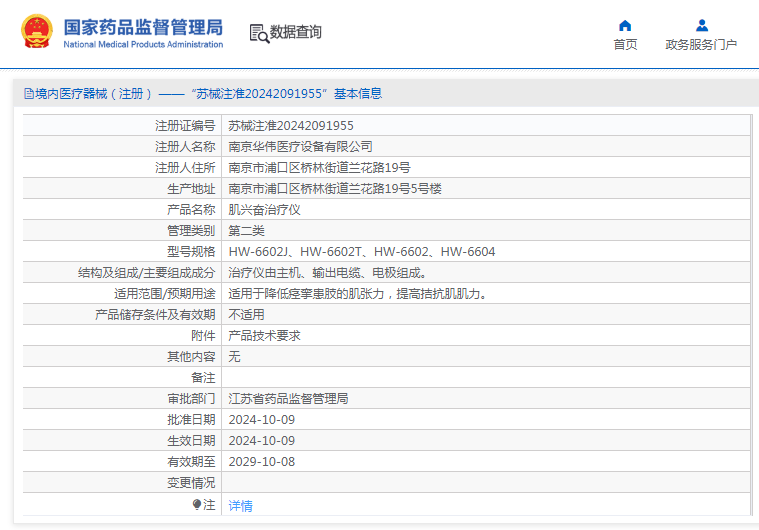Select address 南京市浦口区桥林街道兰花路19号

pos(319,168)
